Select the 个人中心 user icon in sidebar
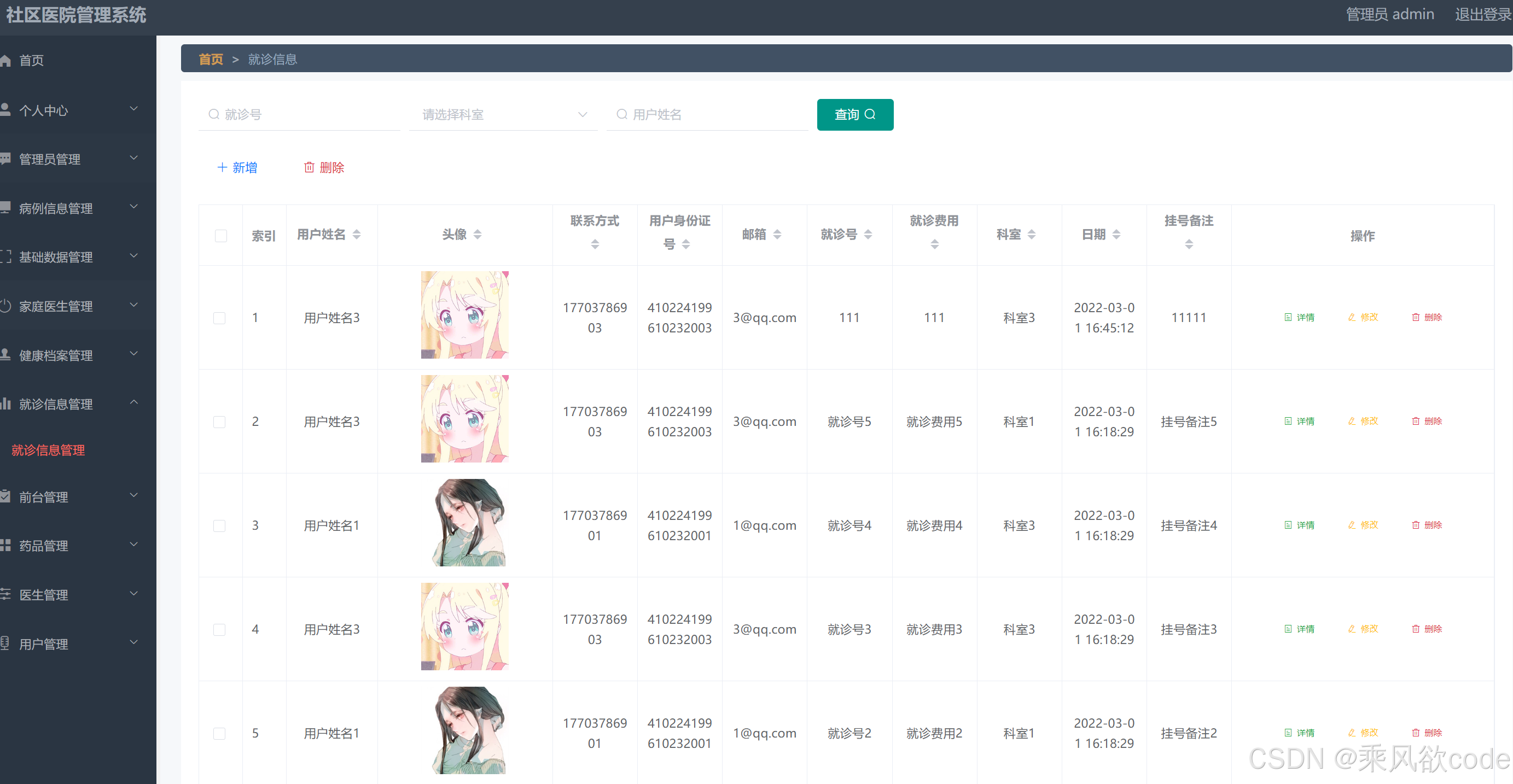 tap(6, 109)
